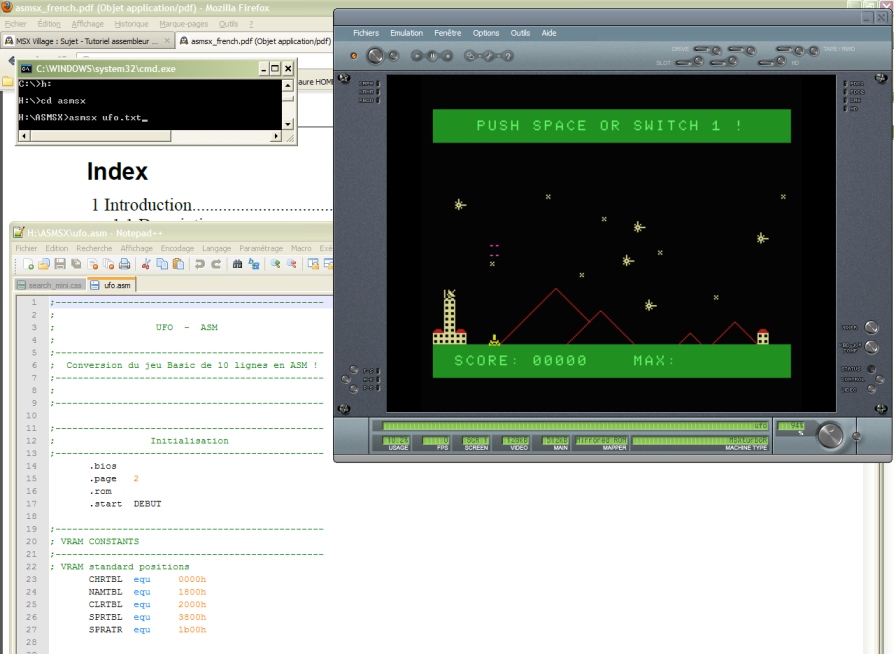The height and width of the screenshot is (654, 894).
Task: Click Close All documents icon in Notepad++
Action: (108, 263)
